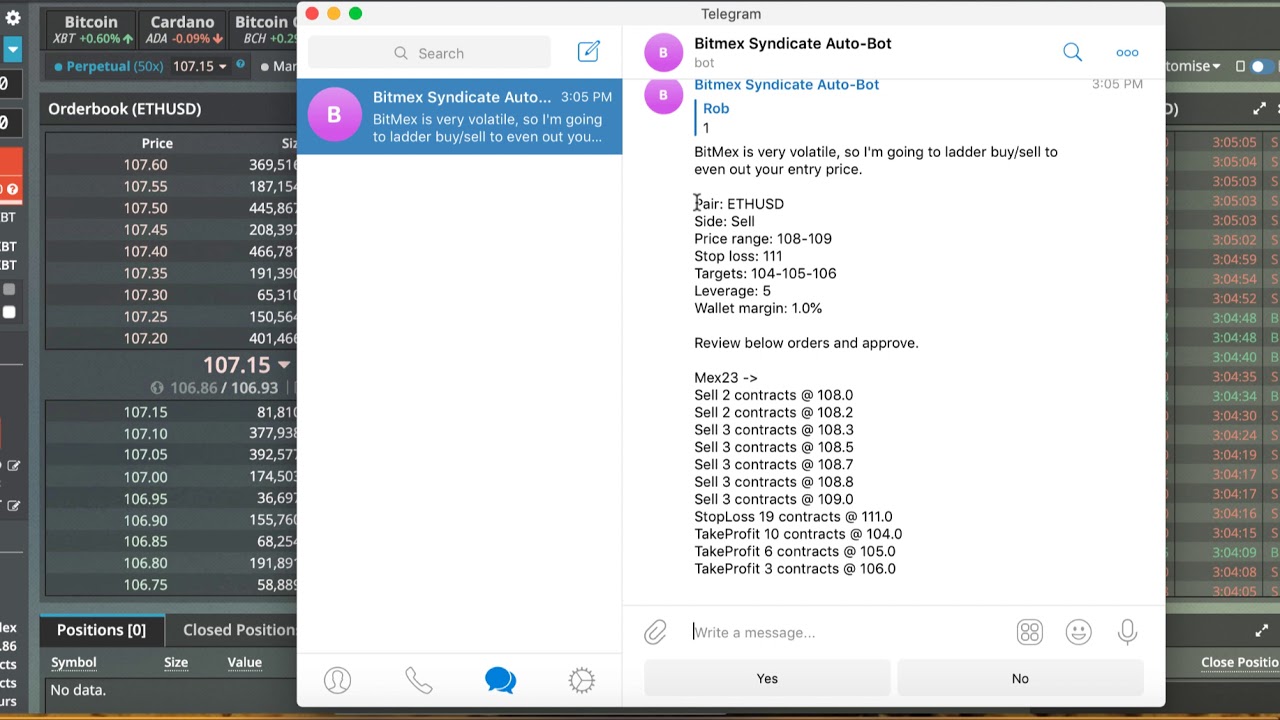Click the Orderbook (ETHUSD) panel title

pyautogui.click(x=125, y=108)
